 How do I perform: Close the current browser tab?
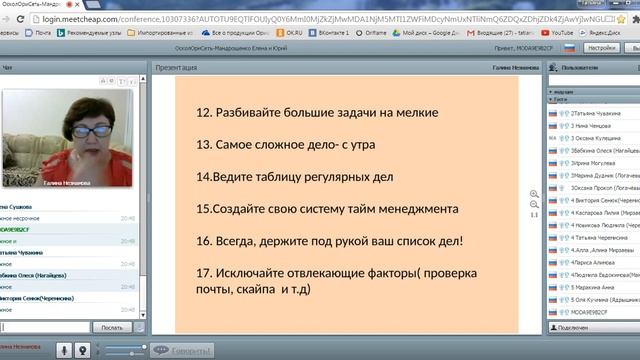click(x=77, y=4)
